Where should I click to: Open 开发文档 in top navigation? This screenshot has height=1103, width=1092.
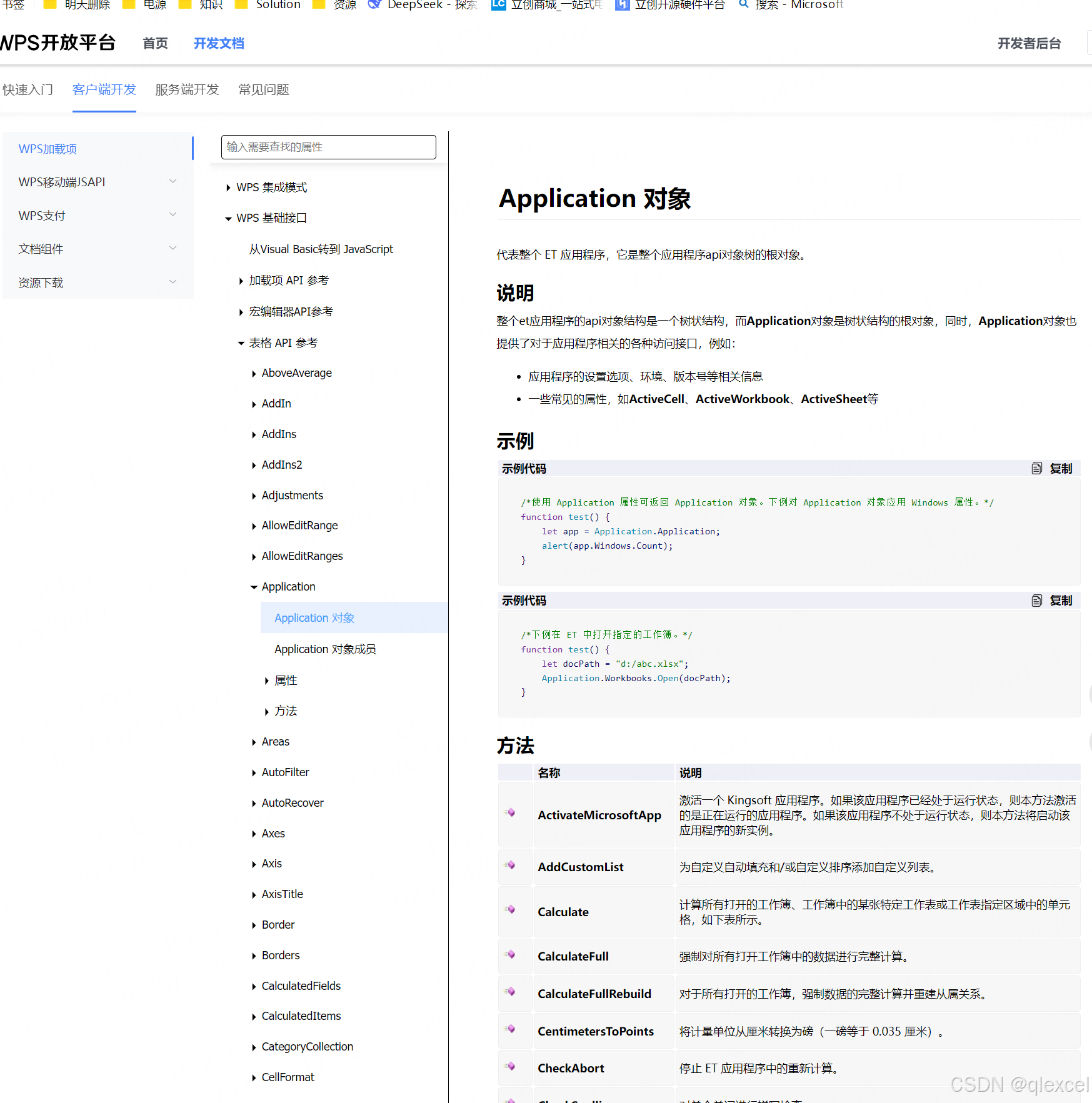[218, 43]
